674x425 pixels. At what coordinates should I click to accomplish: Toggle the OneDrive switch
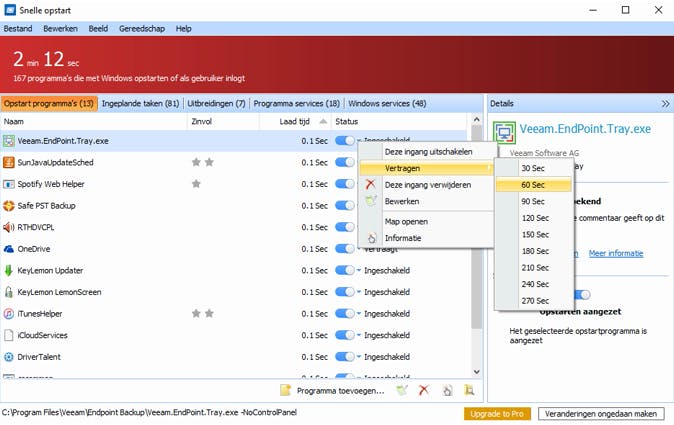345,249
